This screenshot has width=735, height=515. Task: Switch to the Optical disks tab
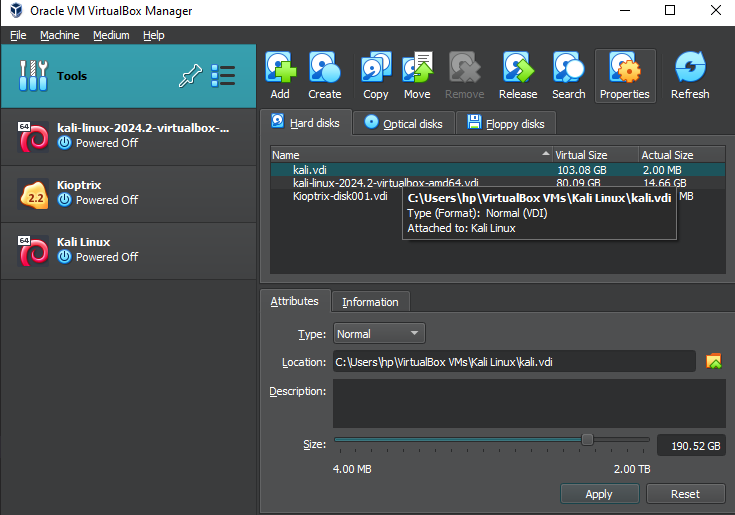pyautogui.click(x=404, y=124)
